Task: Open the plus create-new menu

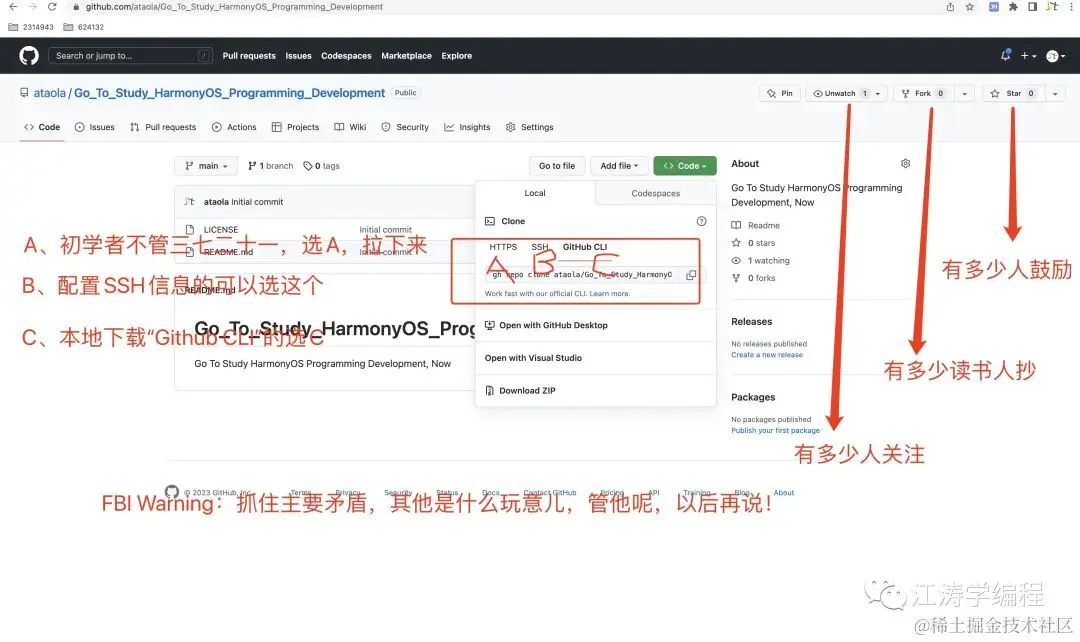Action: (x=1028, y=56)
